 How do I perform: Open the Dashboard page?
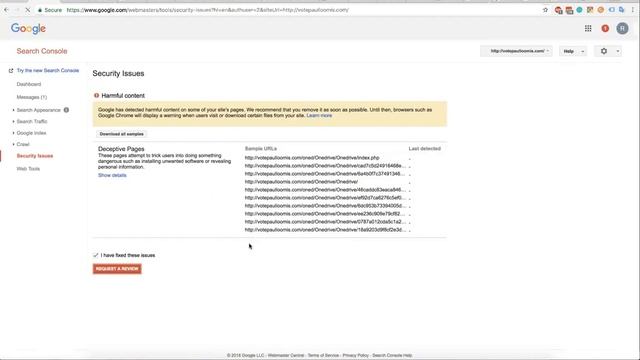coord(29,84)
